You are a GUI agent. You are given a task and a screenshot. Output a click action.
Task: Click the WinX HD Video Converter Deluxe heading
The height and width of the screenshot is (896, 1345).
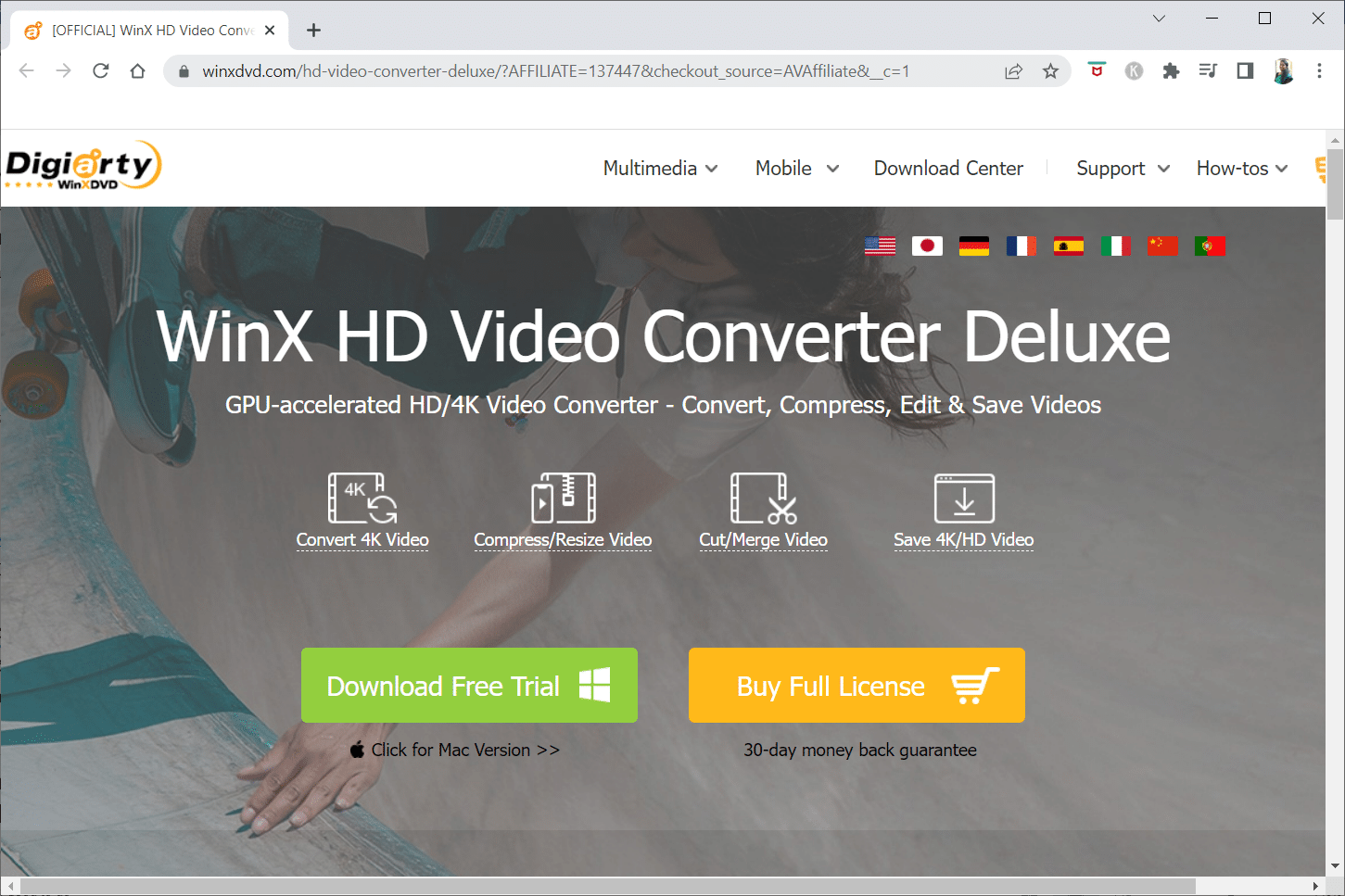[664, 335]
